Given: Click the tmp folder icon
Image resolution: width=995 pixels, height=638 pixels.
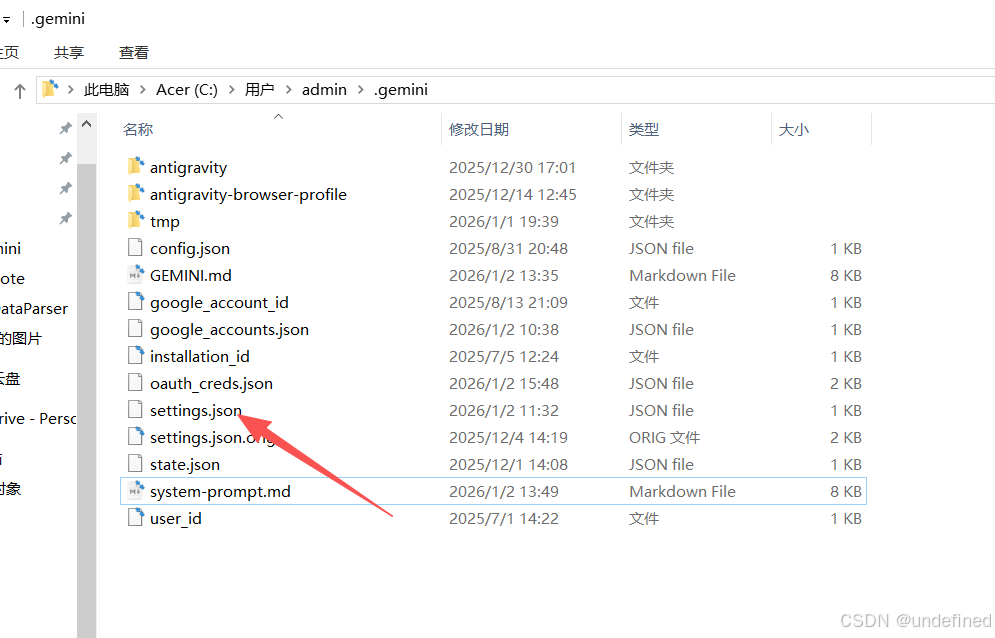Looking at the screenshot, I should pyautogui.click(x=135, y=220).
